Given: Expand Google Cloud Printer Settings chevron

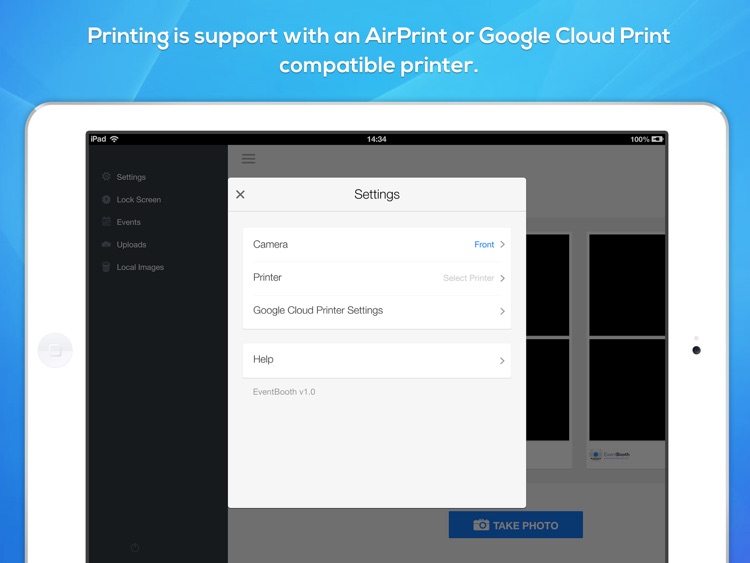Looking at the screenshot, I should [502, 311].
